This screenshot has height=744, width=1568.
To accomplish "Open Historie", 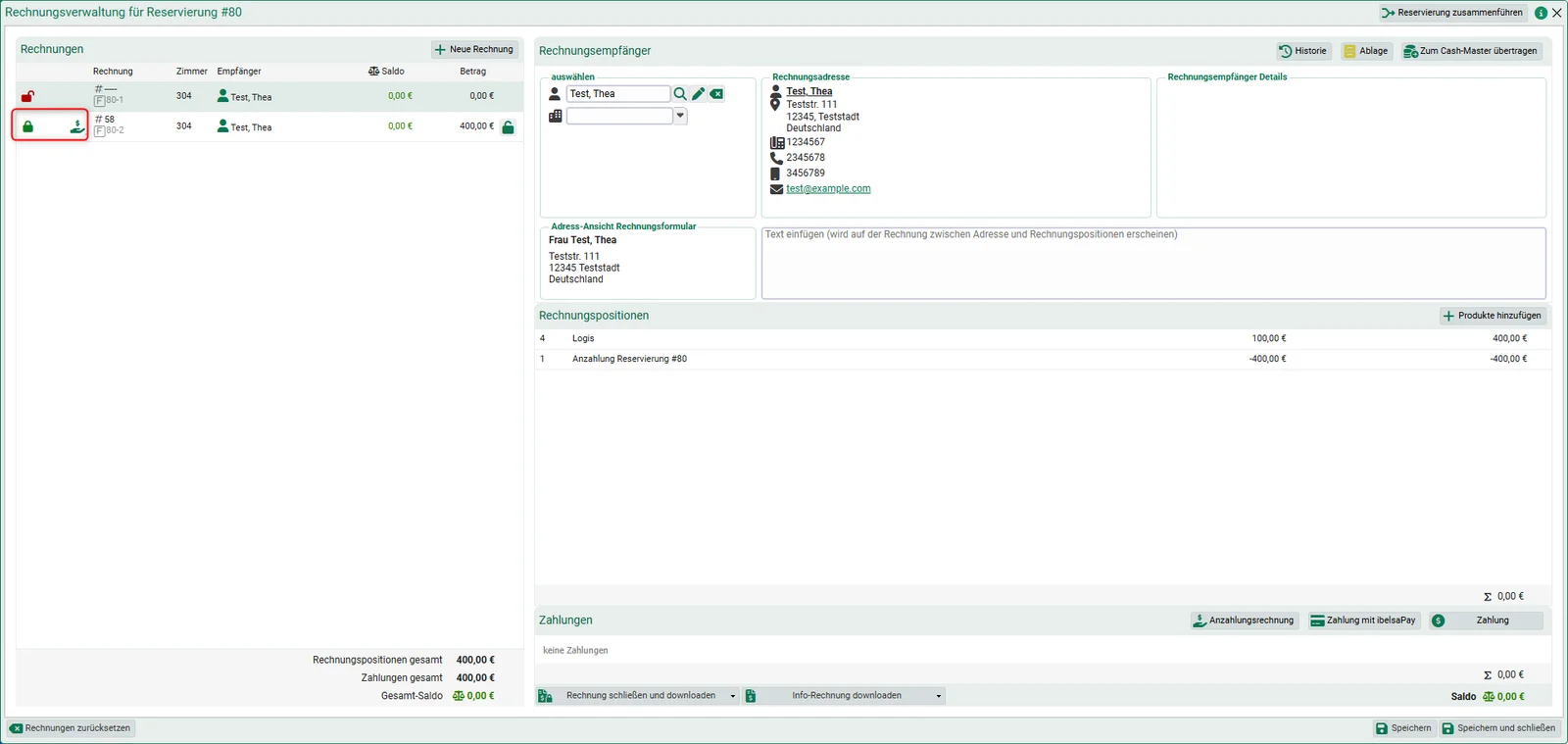I will [1302, 51].
